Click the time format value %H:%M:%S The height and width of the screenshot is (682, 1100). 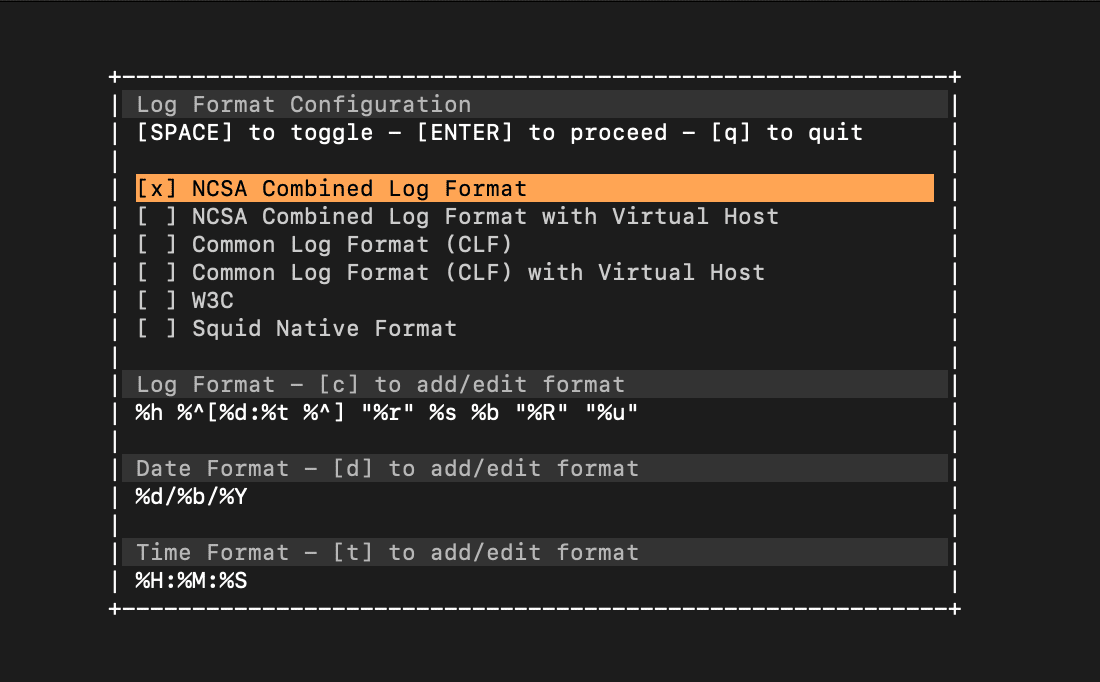[192, 581]
